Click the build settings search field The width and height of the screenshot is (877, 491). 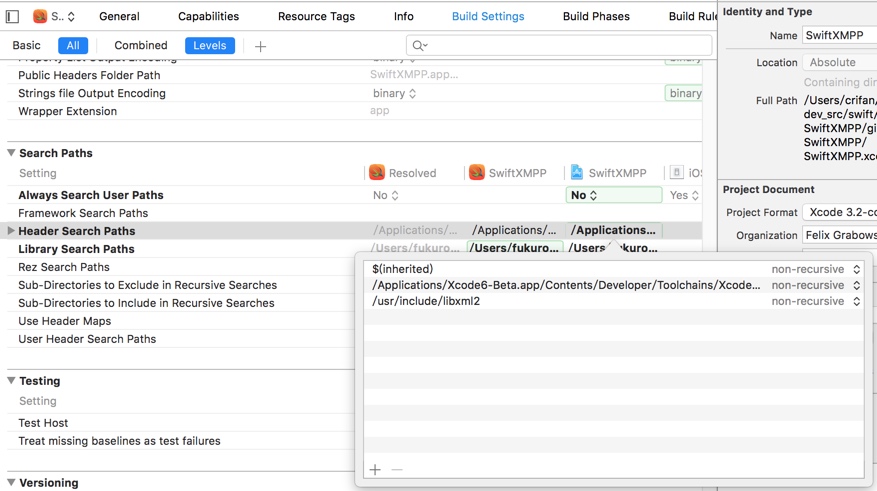coord(559,45)
